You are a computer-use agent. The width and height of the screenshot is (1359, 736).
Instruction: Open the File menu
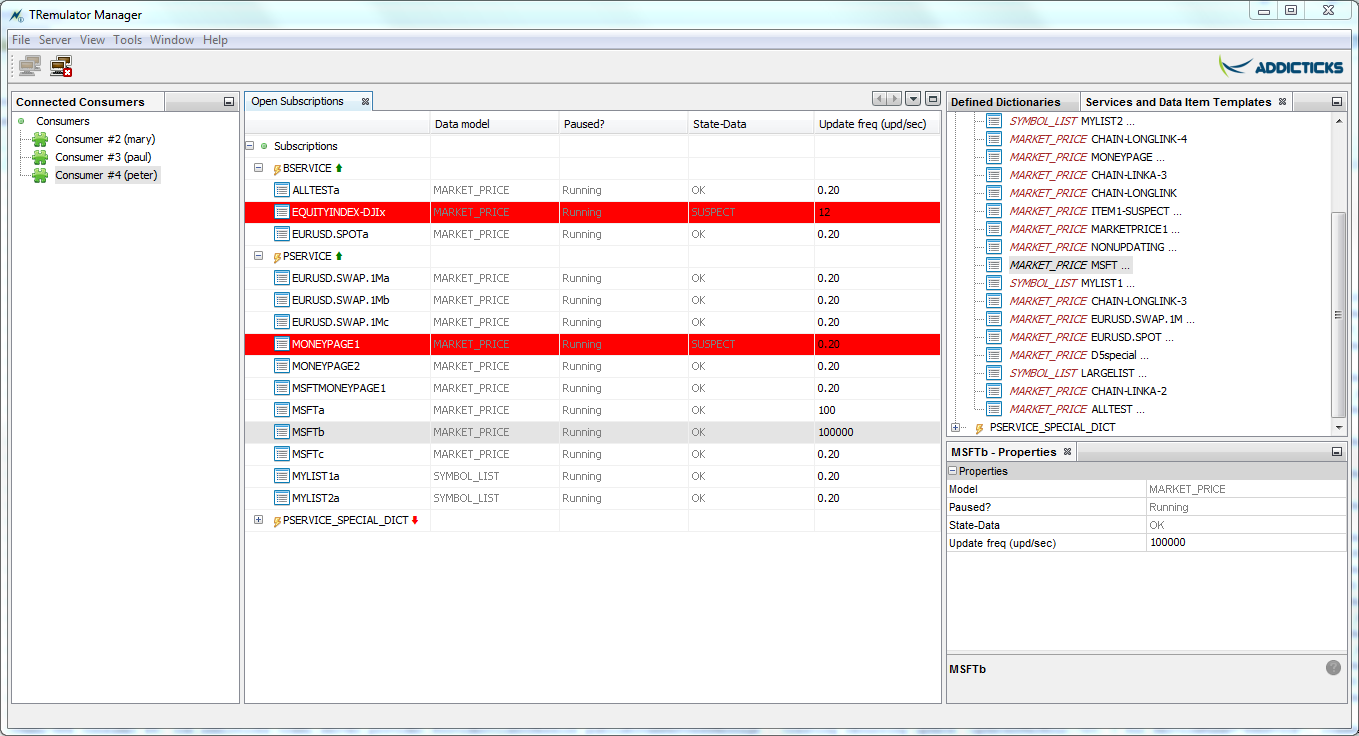coord(21,40)
